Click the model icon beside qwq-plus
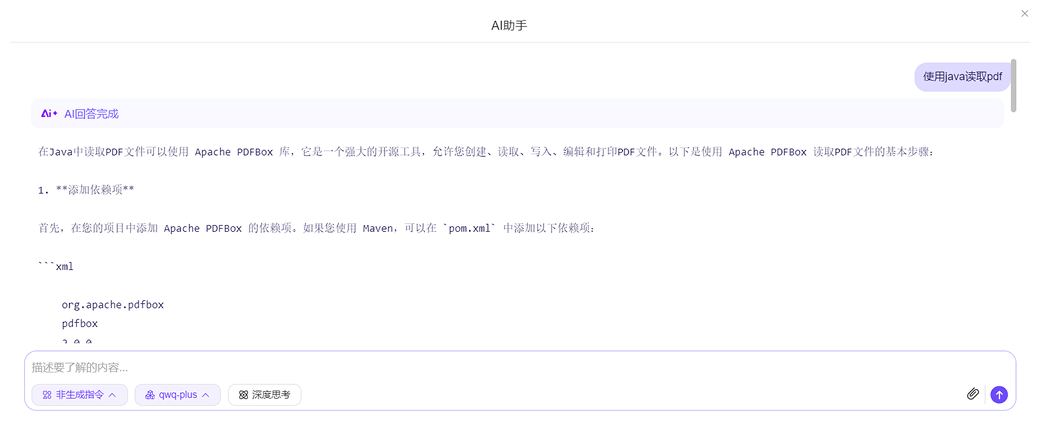This screenshot has width=1040, height=432. point(150,395)
